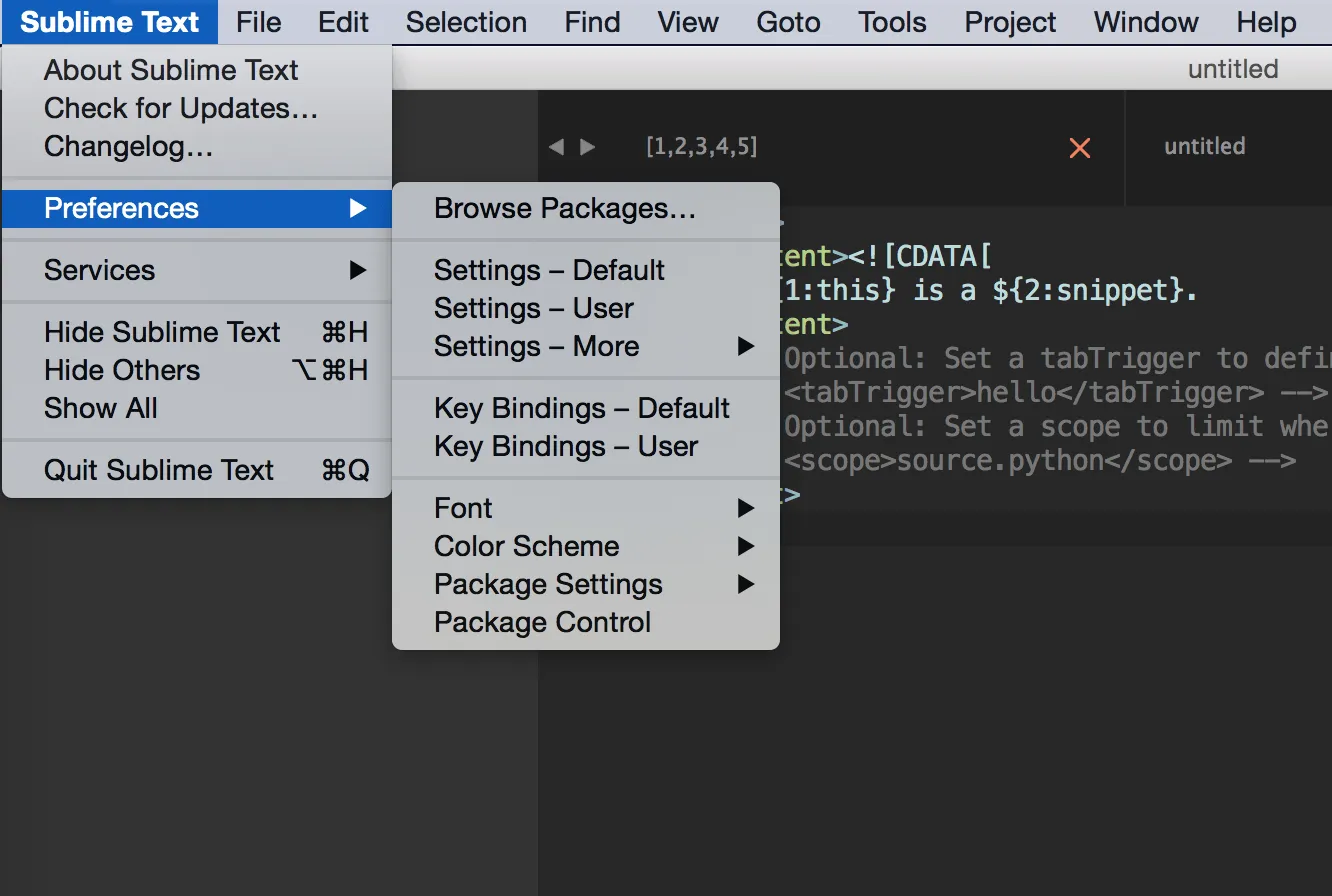Select Key Bindings – Default
This screenshot has height=896, width=1332.
tap(582, 408)
